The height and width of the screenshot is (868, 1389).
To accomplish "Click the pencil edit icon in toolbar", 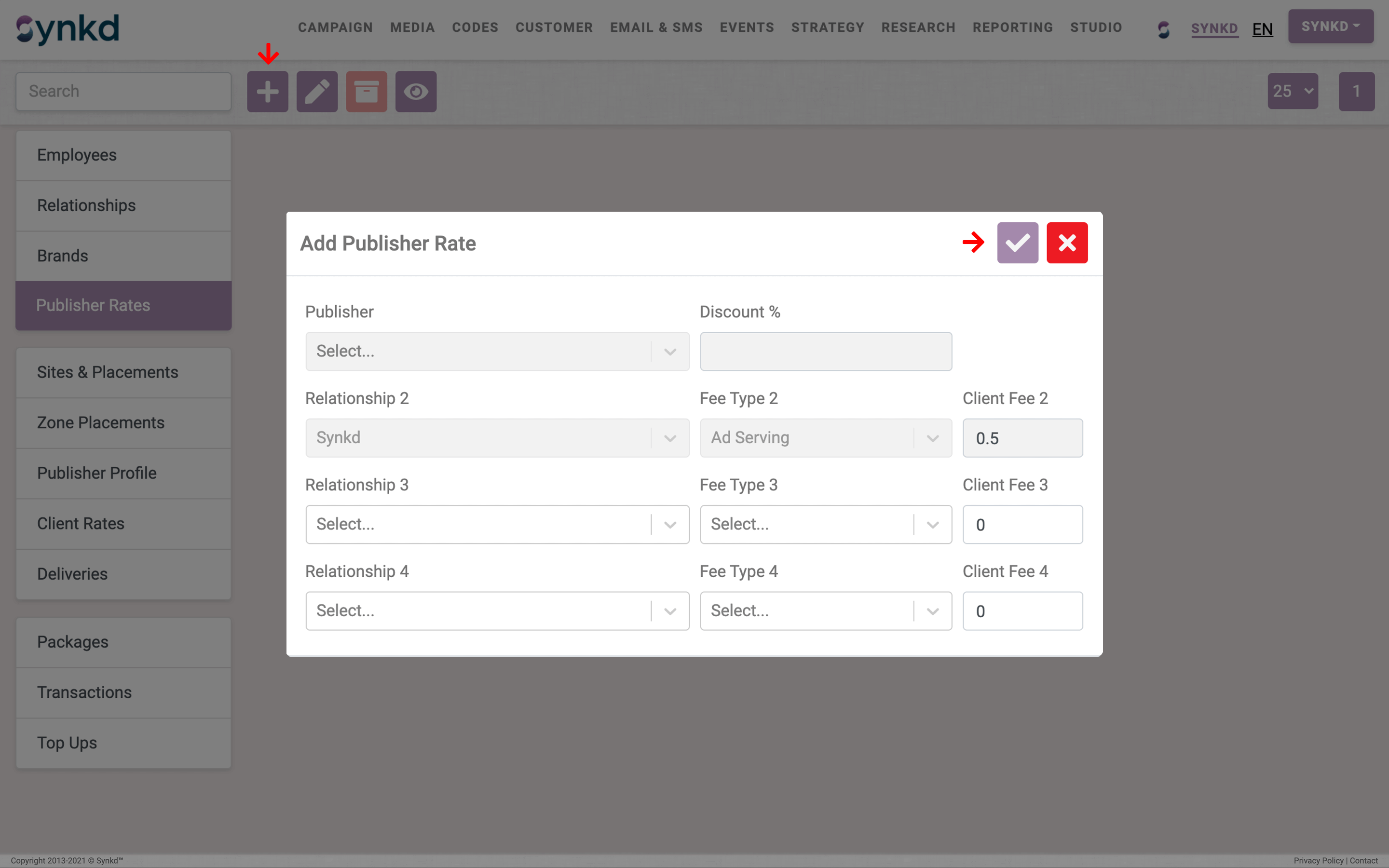I will (x=317, y=91).
